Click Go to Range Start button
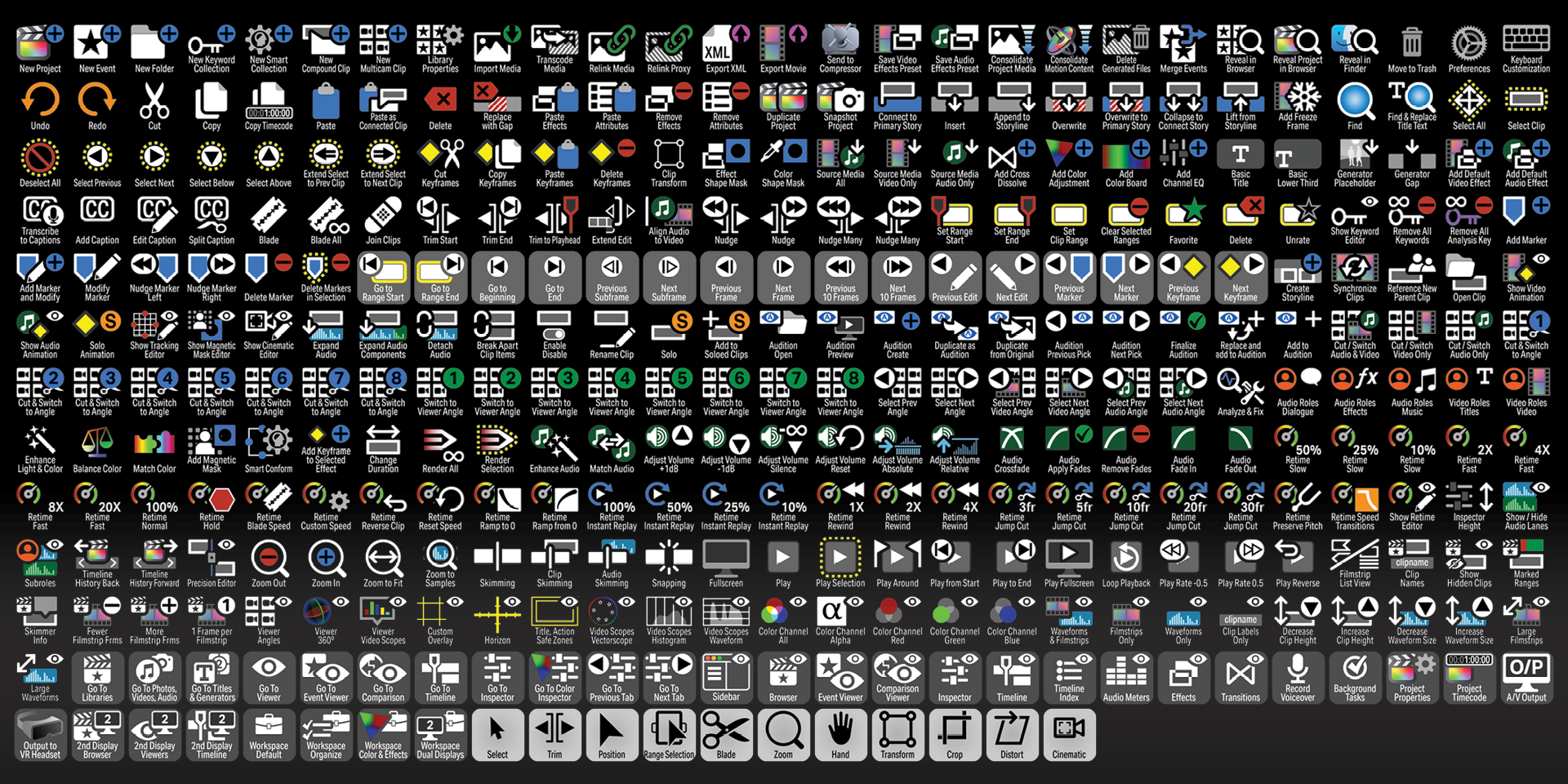 click(383, 278)
